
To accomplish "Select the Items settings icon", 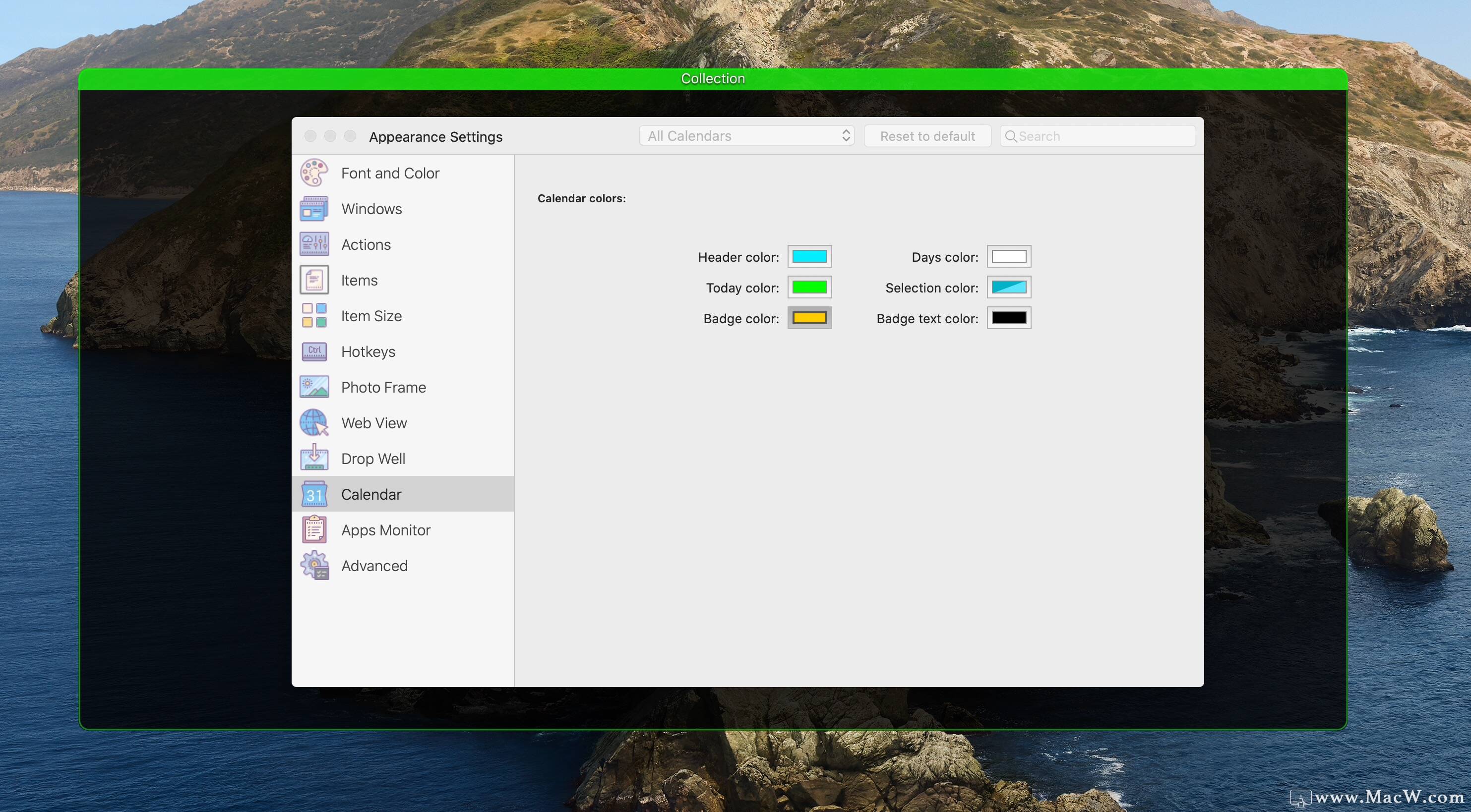I will (316, 280).
